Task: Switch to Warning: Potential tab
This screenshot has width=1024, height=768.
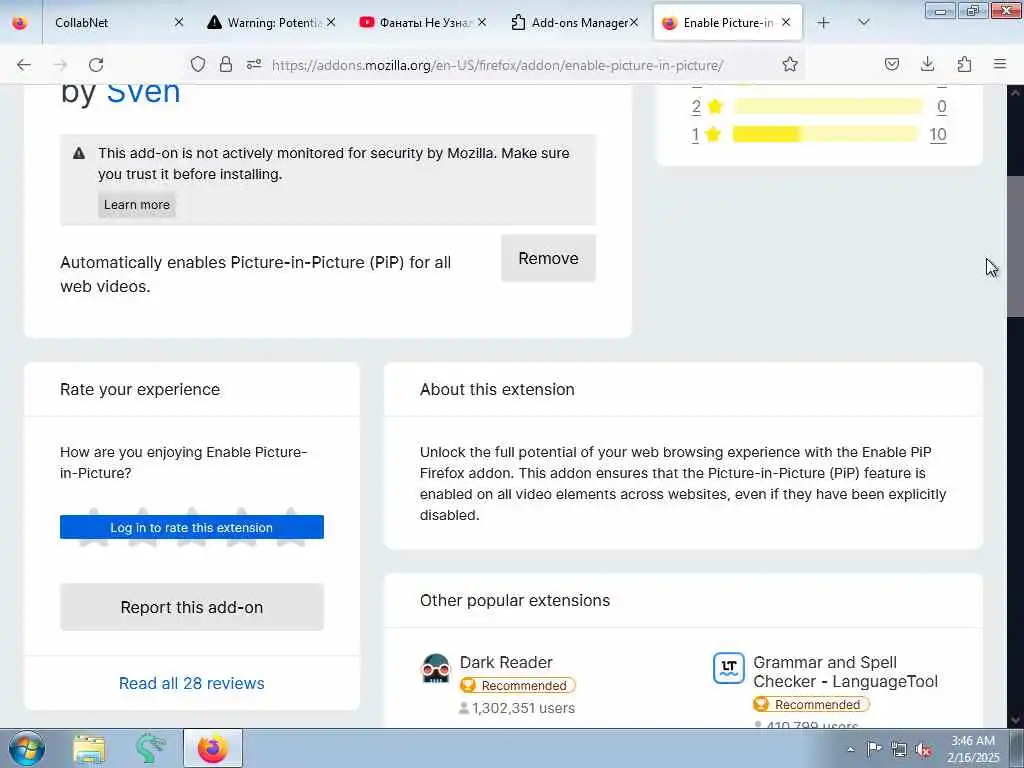Action: [270, 22]
